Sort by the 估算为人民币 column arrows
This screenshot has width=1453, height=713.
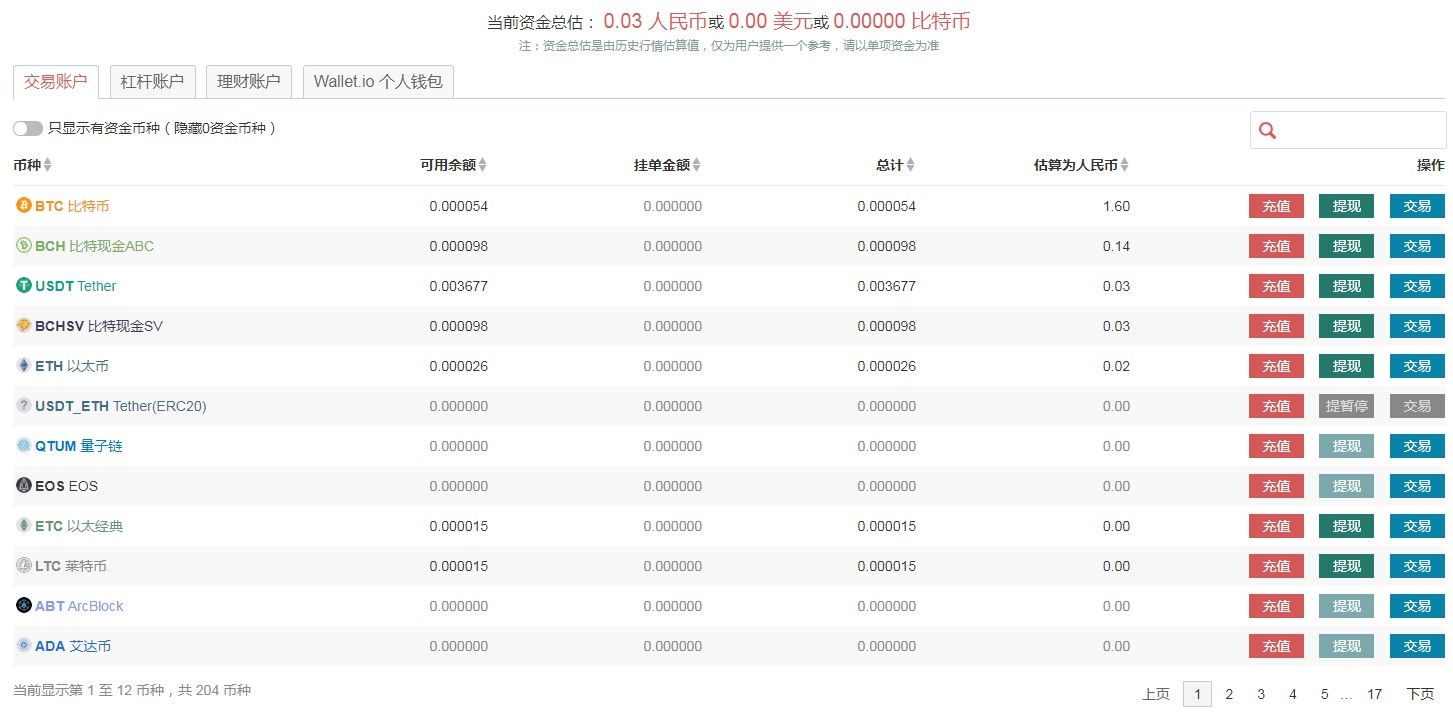[1125, 165]
